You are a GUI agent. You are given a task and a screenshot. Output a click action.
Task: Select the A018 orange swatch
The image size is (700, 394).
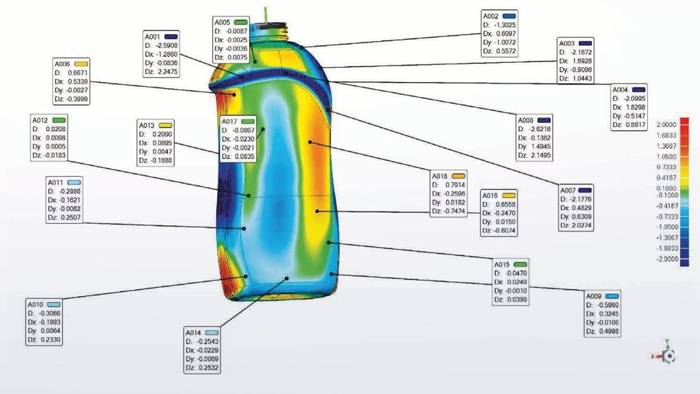(458, 176)
